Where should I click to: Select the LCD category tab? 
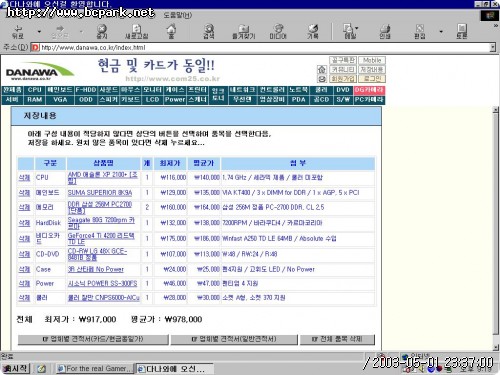pyautogui.click(x=152, y=100)
